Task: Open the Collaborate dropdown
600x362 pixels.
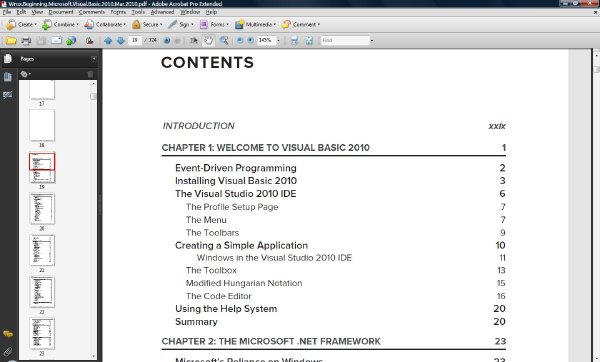Action: [105, 24]
